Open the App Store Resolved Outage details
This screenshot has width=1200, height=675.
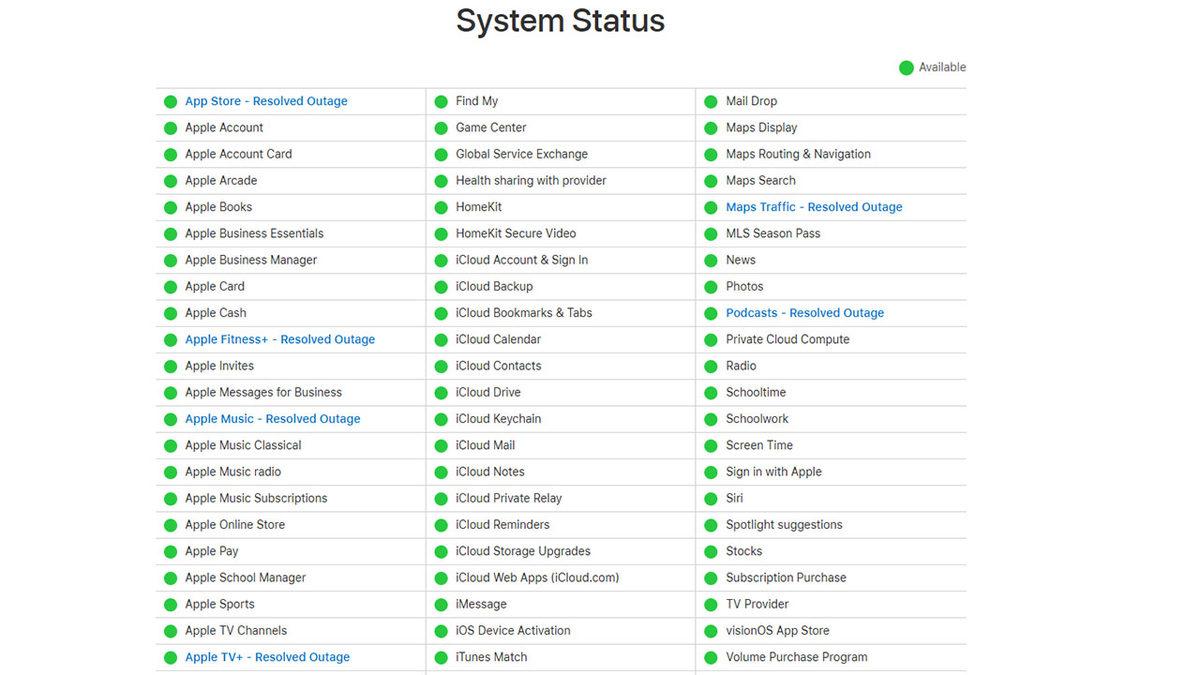265,101
